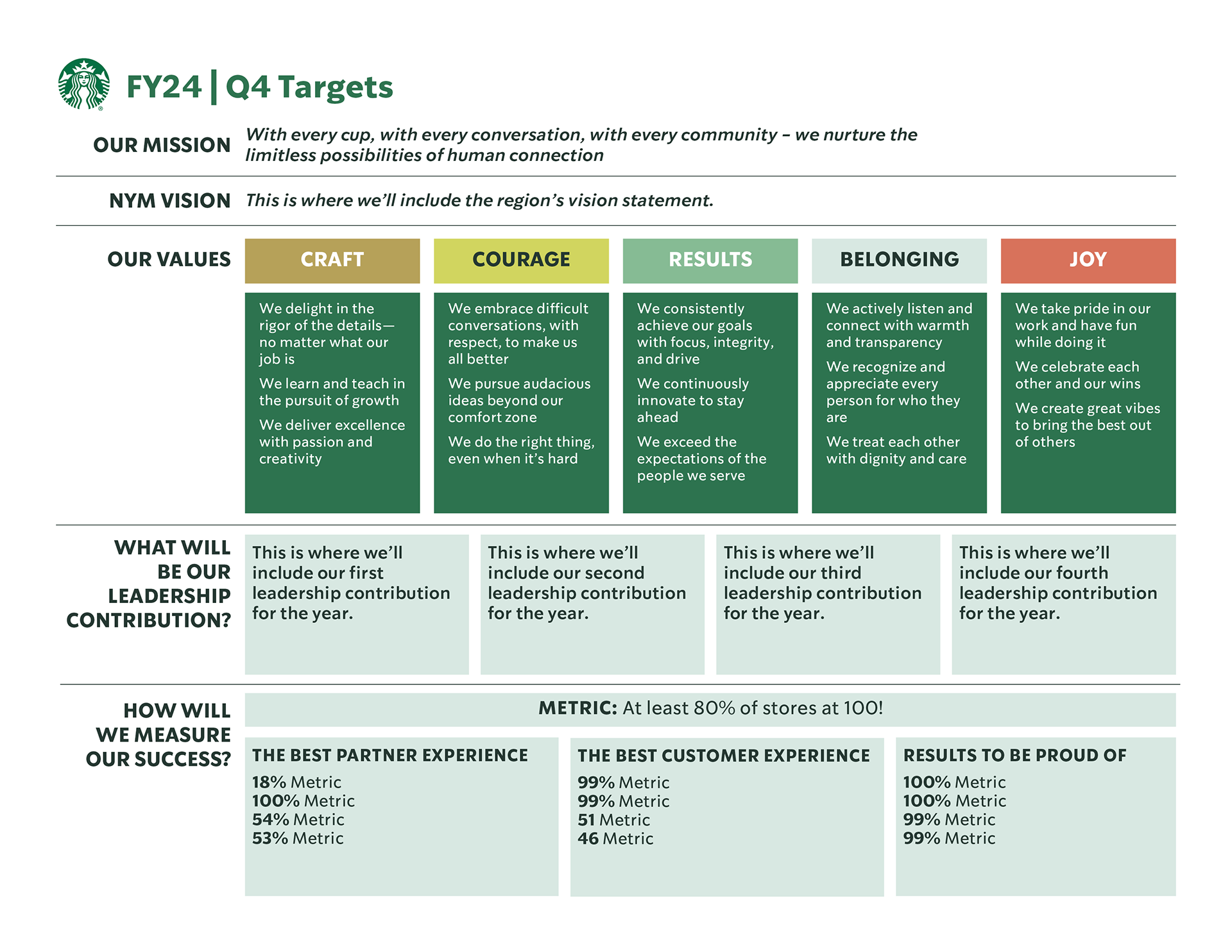Click the first leadership contribution box
This screenshot has width=1232, height=952.
click(x=356, y=604)
